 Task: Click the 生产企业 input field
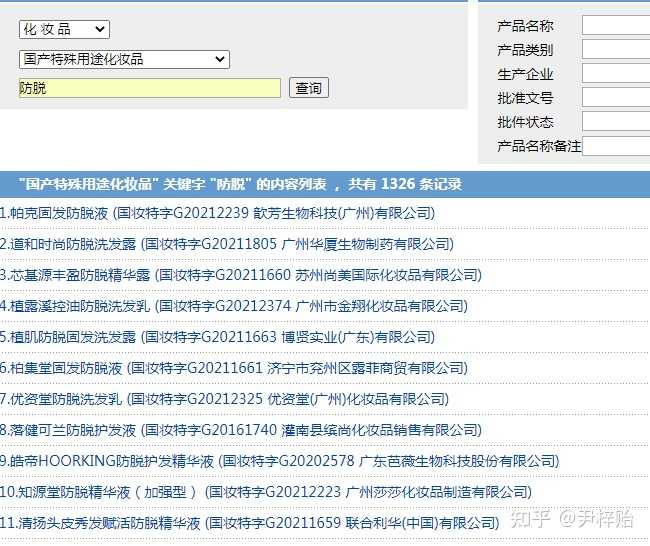[x=616, y=74]
